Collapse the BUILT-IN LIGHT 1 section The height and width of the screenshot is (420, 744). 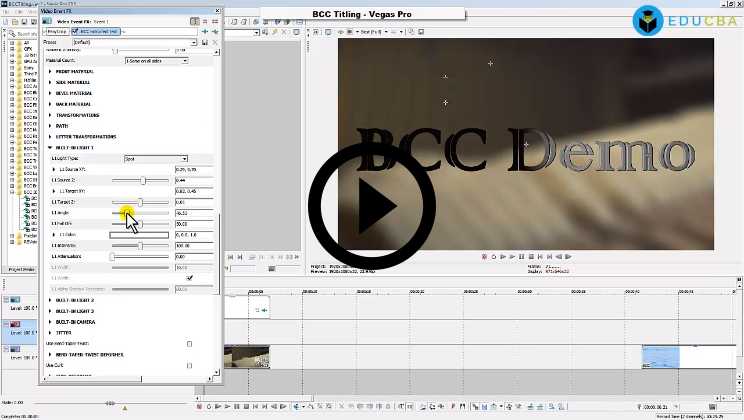51,147
